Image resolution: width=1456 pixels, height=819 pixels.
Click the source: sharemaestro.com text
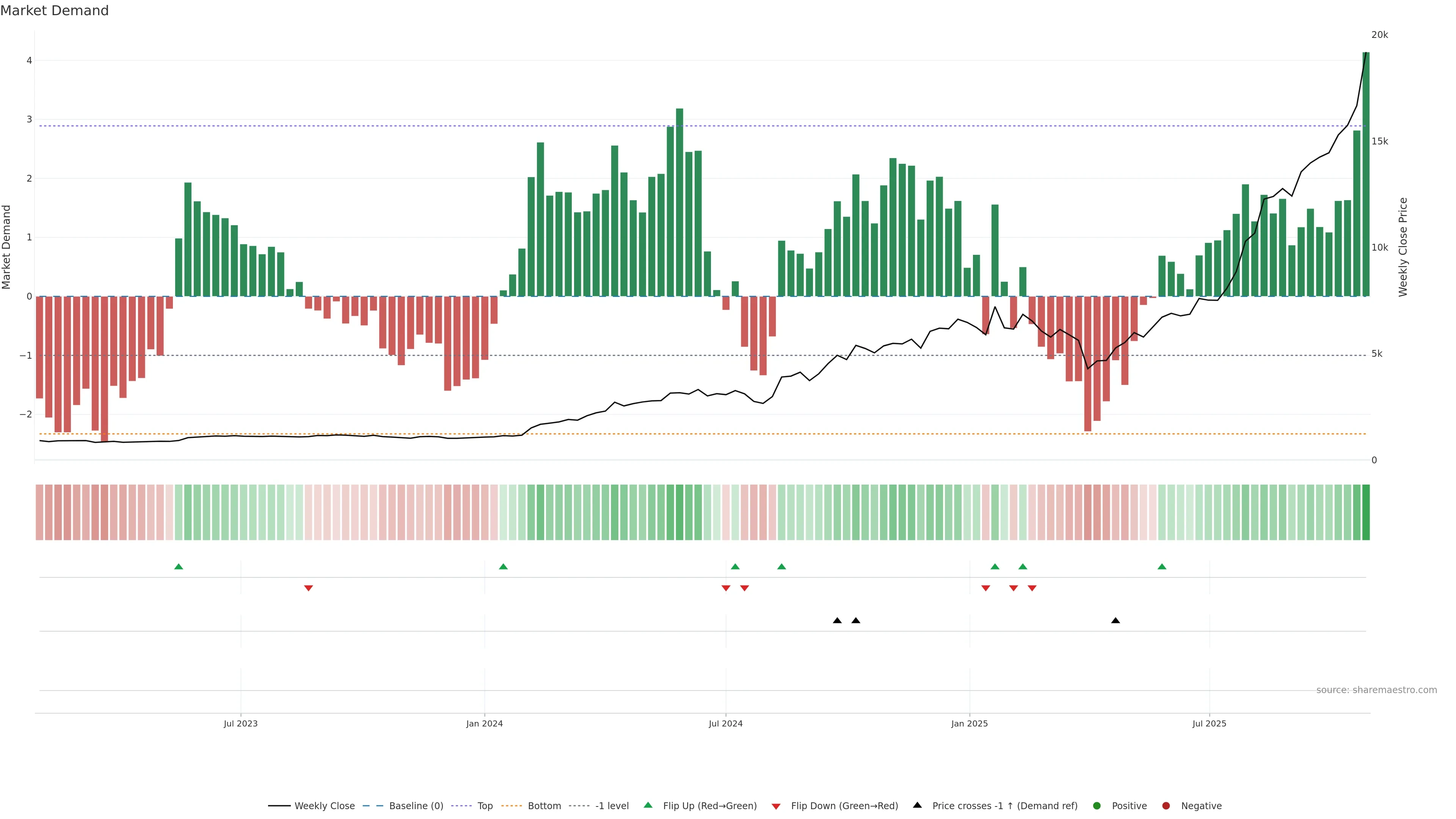click(x=1376, y=690)
